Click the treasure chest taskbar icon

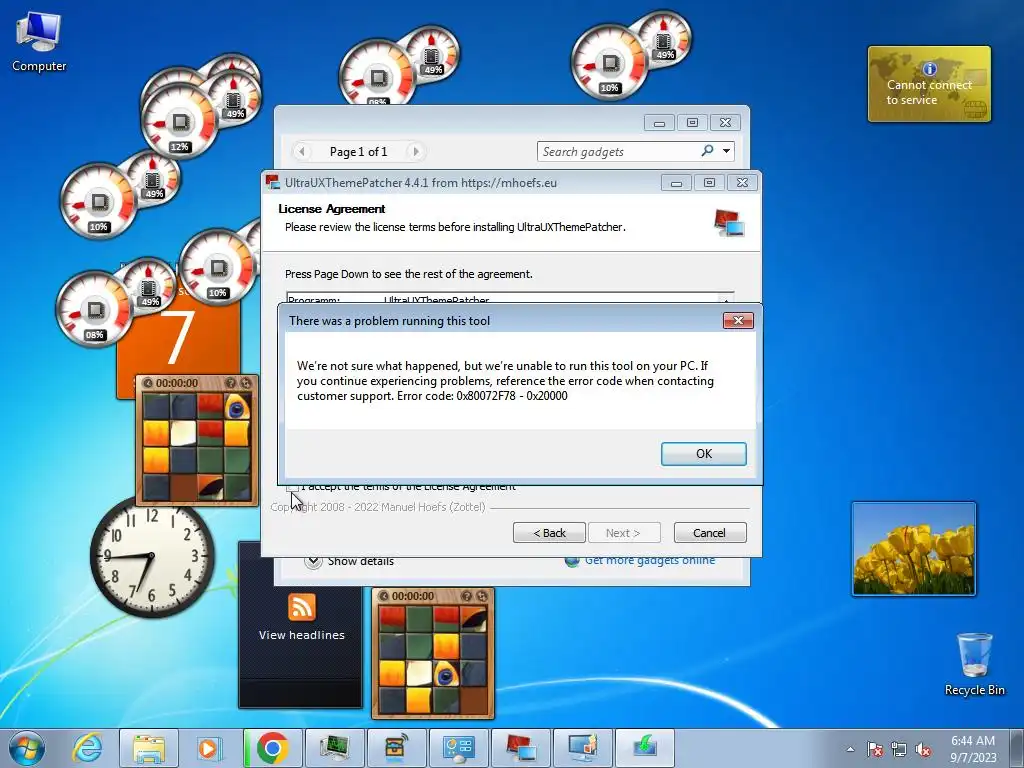tap(396, 748)
